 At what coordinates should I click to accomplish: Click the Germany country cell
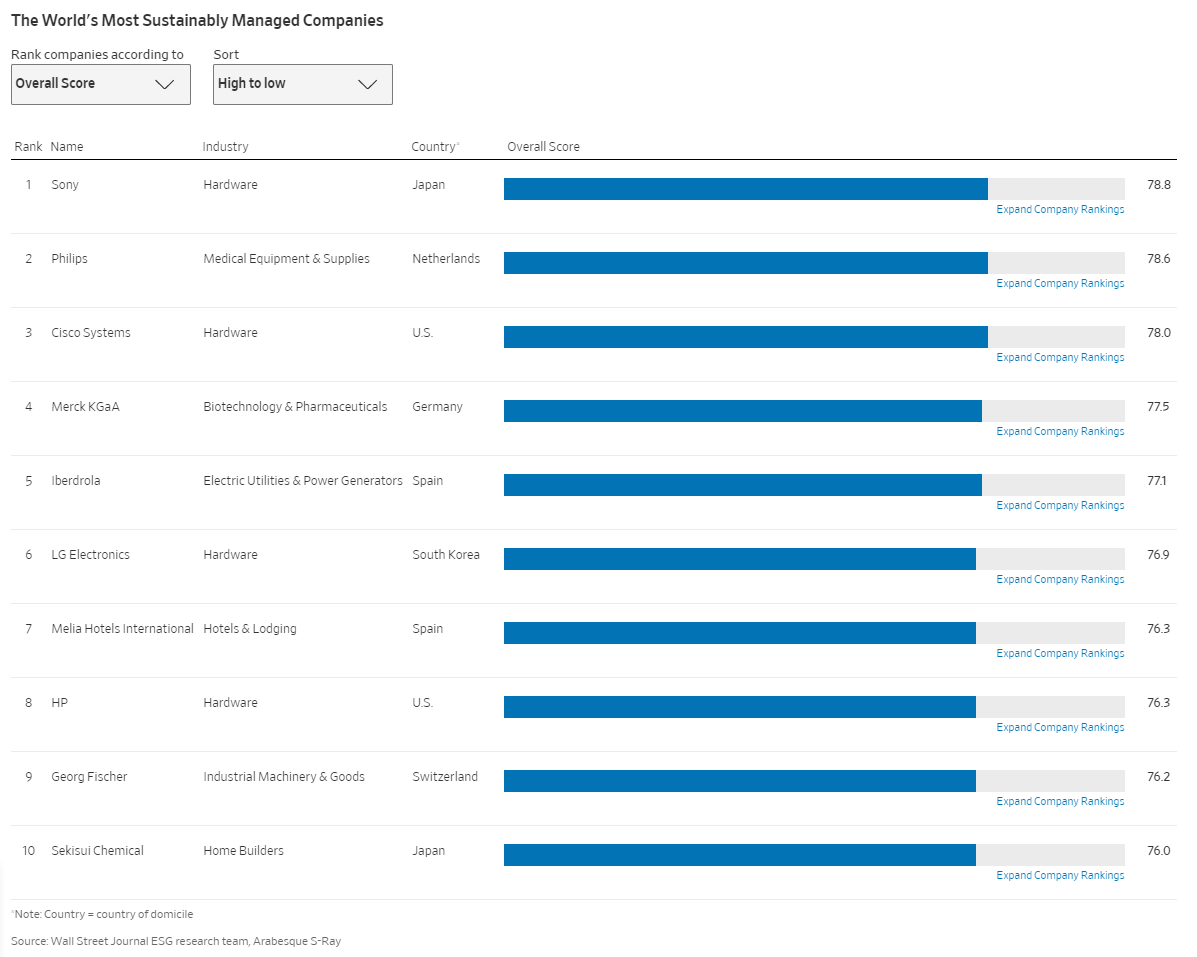(x=437, y=407)
